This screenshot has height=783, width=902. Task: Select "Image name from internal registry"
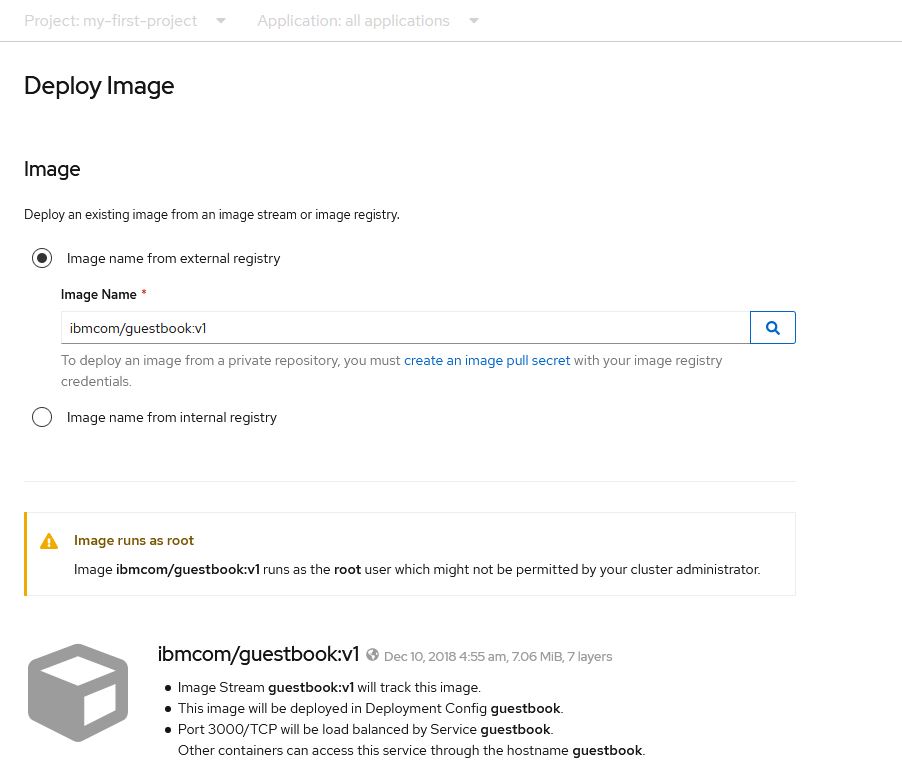coord(42,417)
